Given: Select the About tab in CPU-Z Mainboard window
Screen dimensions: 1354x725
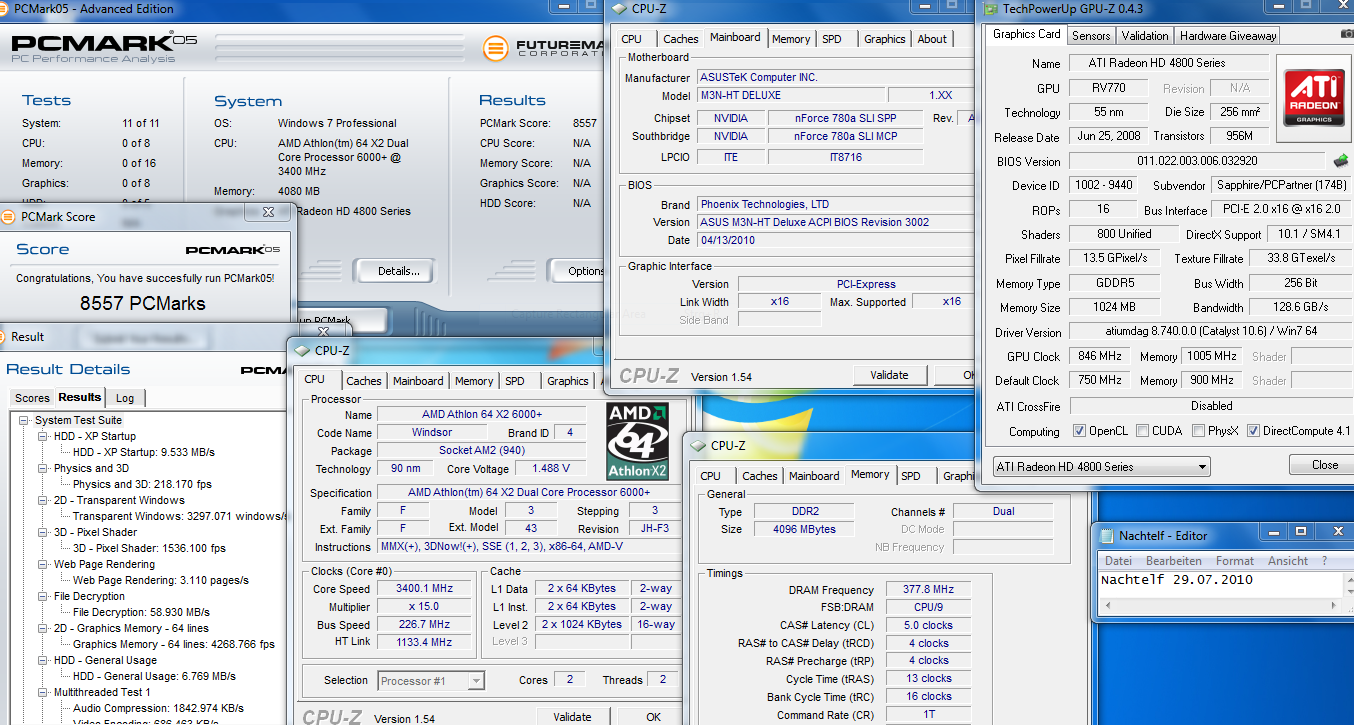Looking at the screenshot, I should [932, 39].
